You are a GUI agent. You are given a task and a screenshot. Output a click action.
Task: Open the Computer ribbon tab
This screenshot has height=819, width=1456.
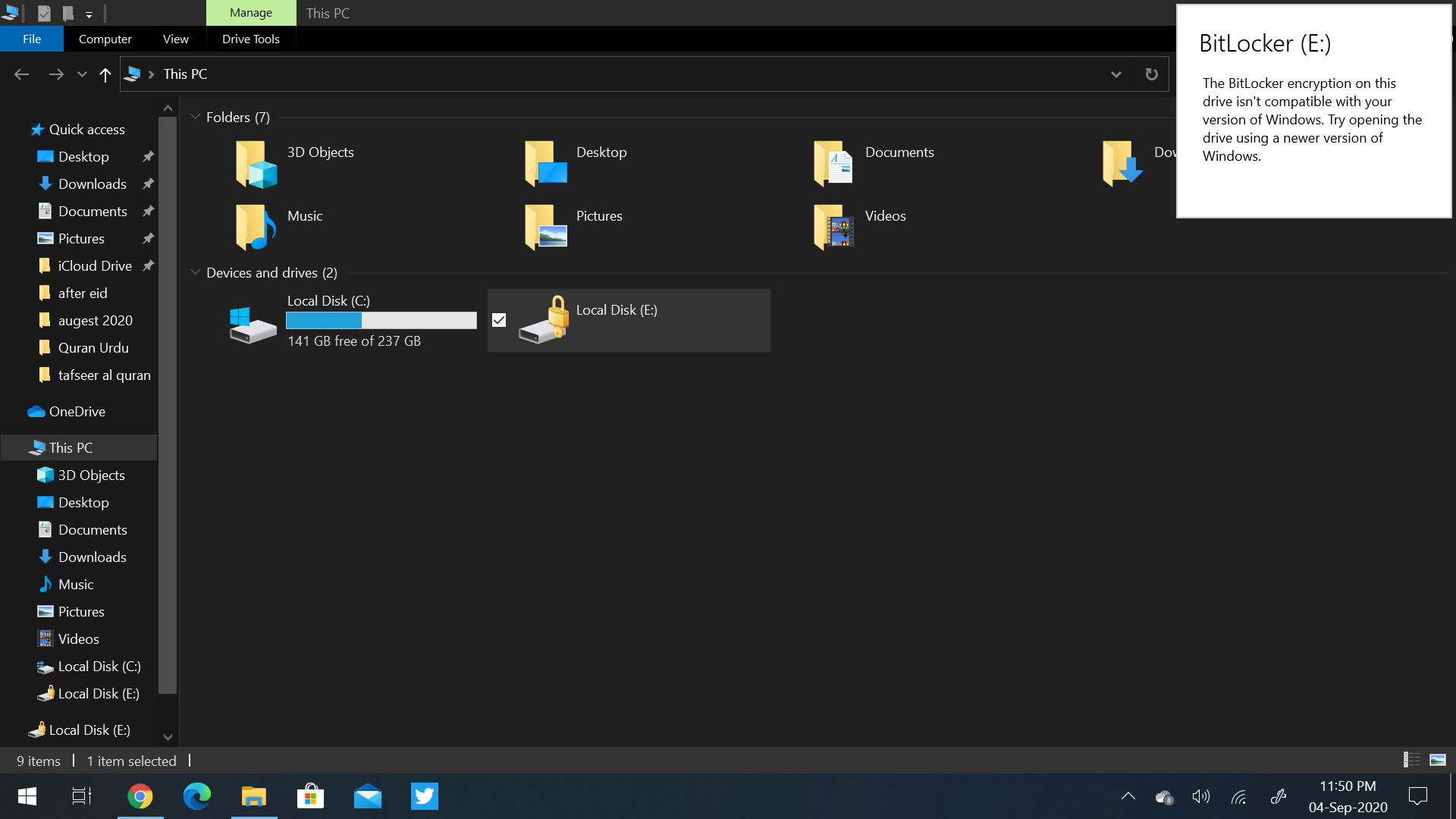[105, 39]
